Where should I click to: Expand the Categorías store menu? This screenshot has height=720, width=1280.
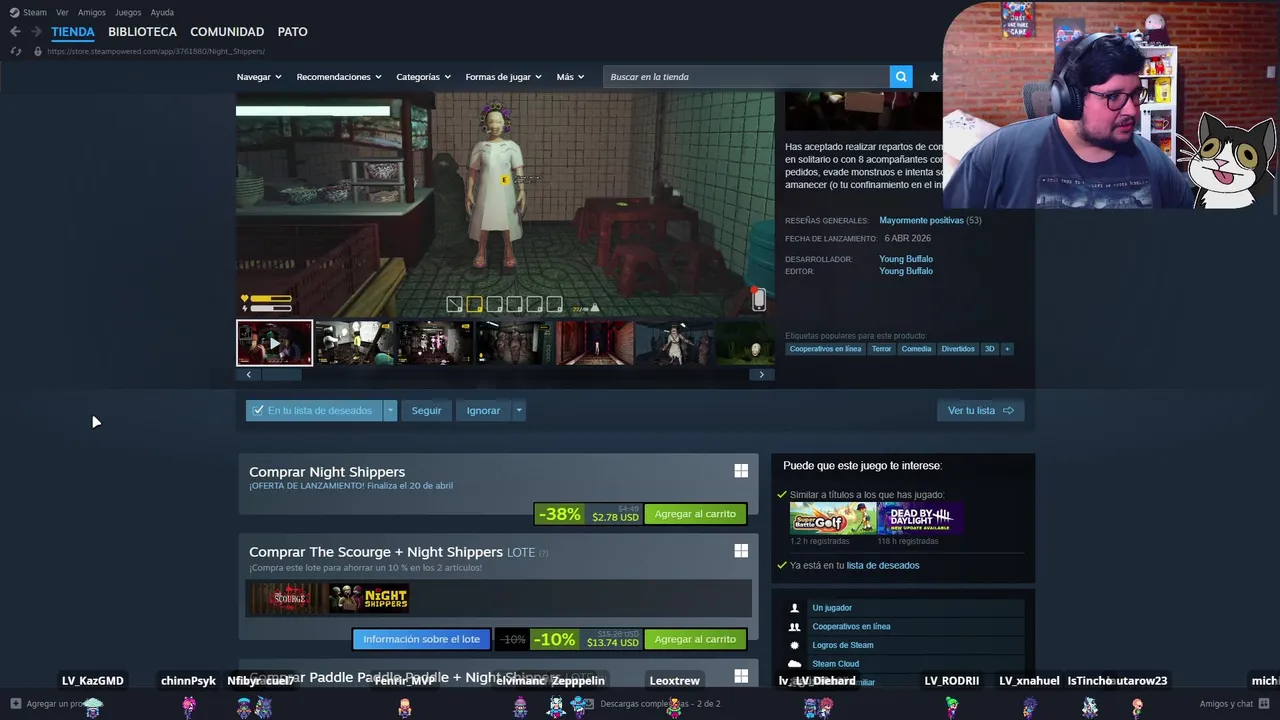423,77
